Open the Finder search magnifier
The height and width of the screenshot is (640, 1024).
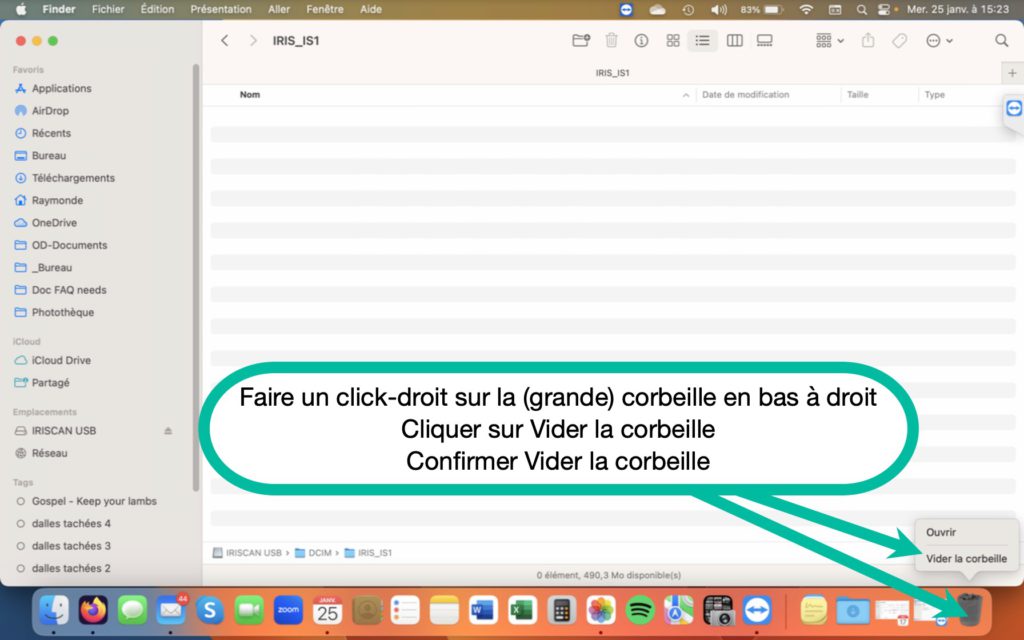point(1001,41)
